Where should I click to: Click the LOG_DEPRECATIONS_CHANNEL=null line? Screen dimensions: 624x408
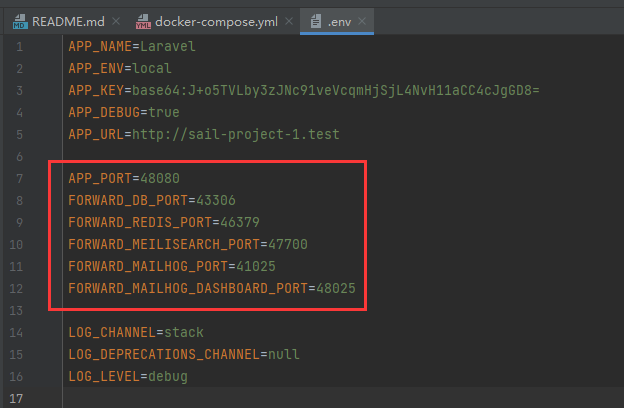coord(183,354)
